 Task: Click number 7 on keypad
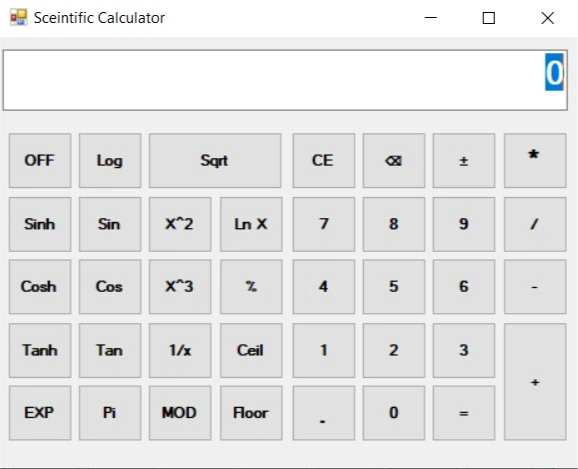click(x=324, y=224)
